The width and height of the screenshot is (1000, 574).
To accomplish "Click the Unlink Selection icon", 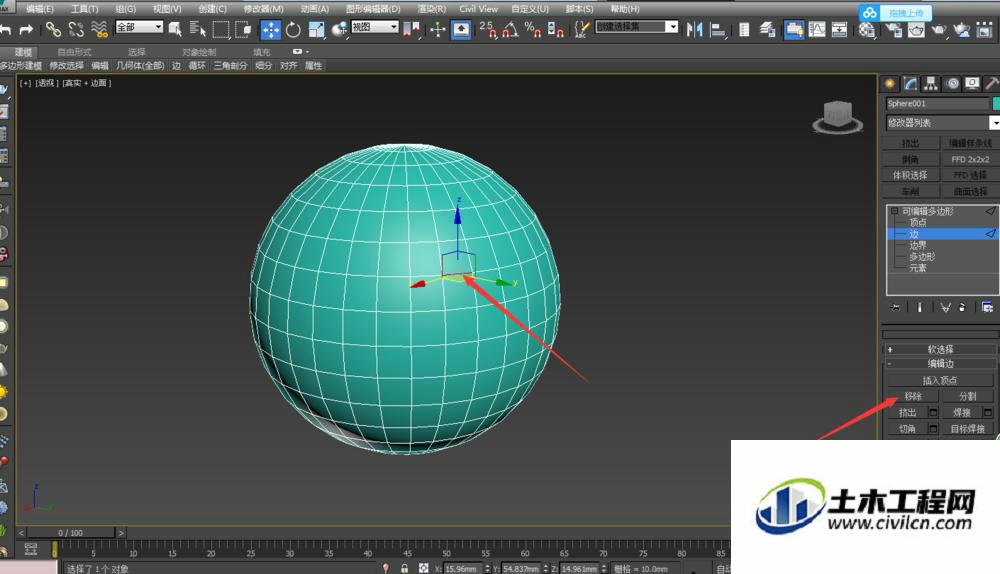I will click(x=77, y=29).
